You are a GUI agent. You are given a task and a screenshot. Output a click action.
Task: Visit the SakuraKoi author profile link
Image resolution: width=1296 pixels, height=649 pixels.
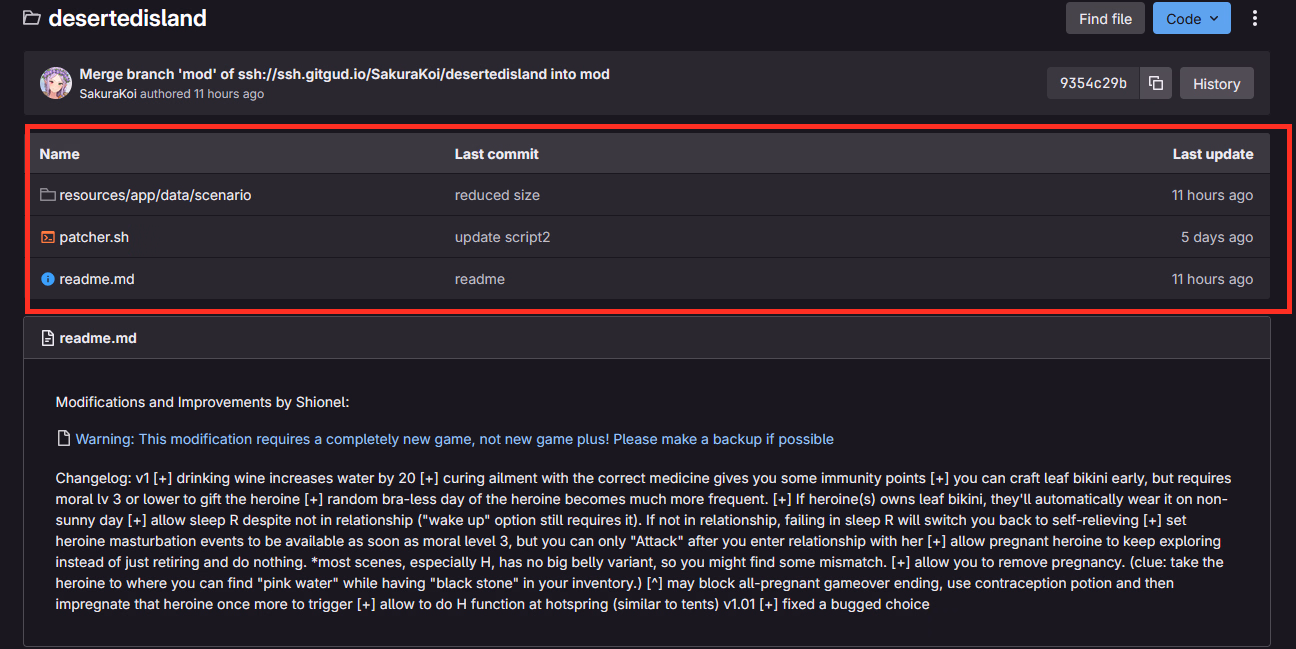point(108,94)
